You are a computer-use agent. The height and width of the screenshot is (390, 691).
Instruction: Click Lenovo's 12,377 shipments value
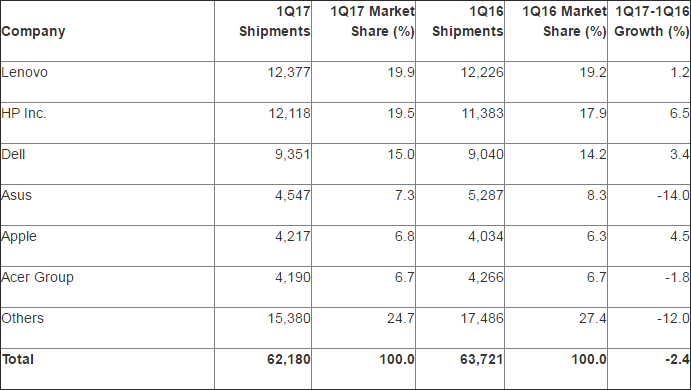(x=289, y=72)
